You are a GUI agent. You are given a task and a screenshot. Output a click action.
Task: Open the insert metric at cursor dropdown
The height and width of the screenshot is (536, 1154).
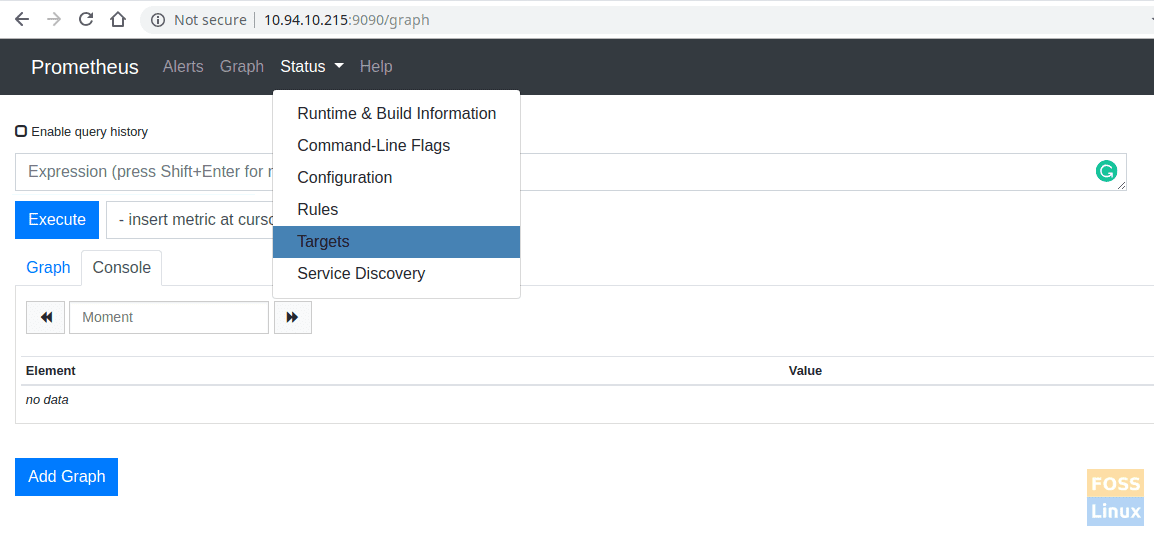coord(190,220)
